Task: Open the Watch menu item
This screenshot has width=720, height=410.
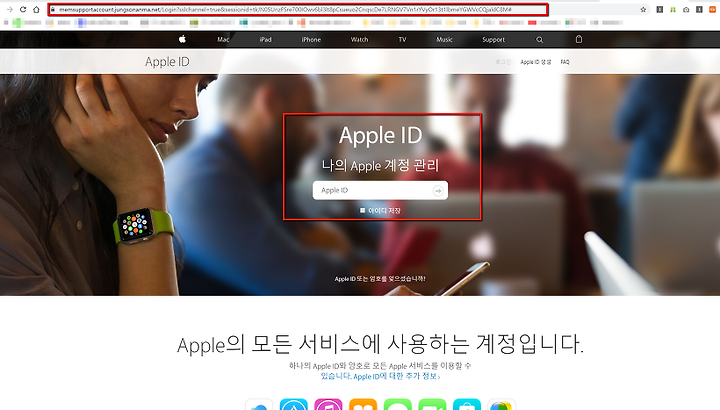Action: click(x=359, y=39)
